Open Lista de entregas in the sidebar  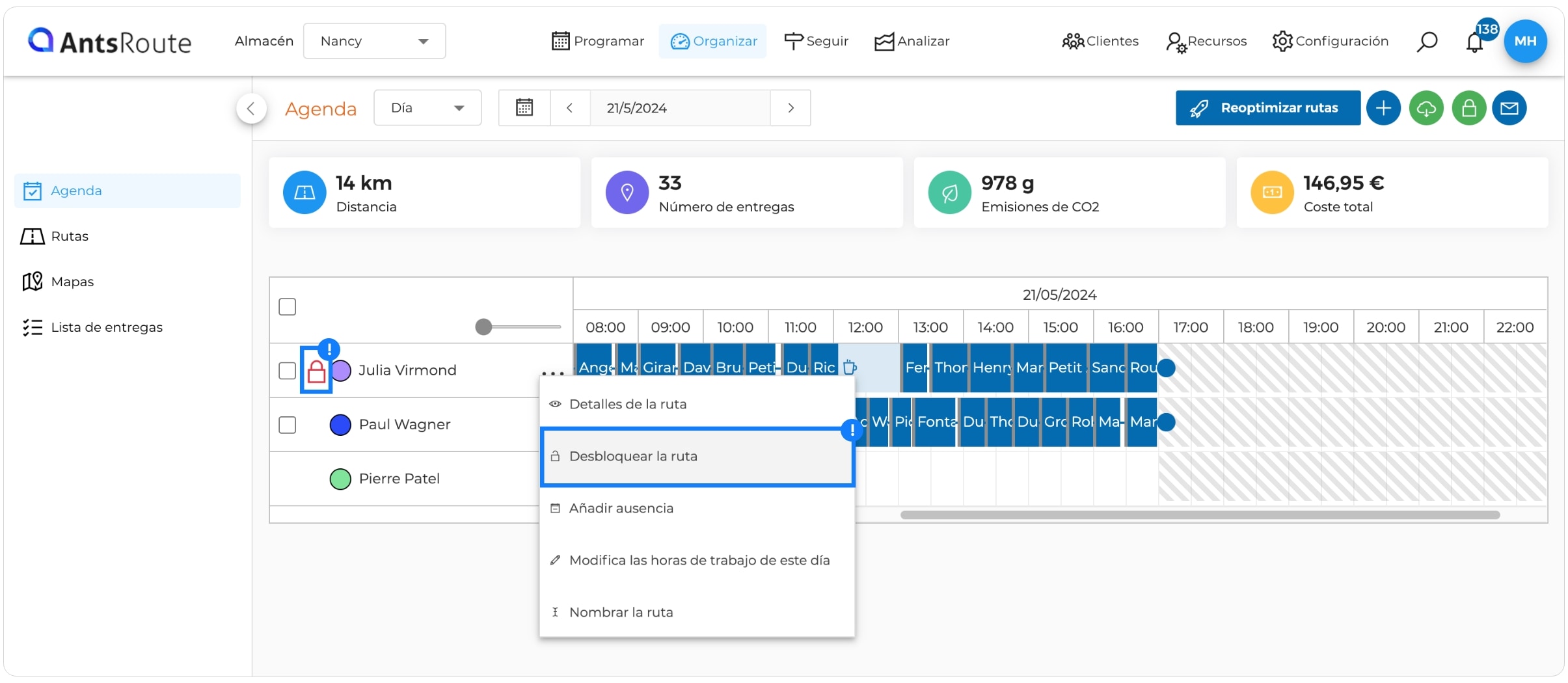coord(92,327)
